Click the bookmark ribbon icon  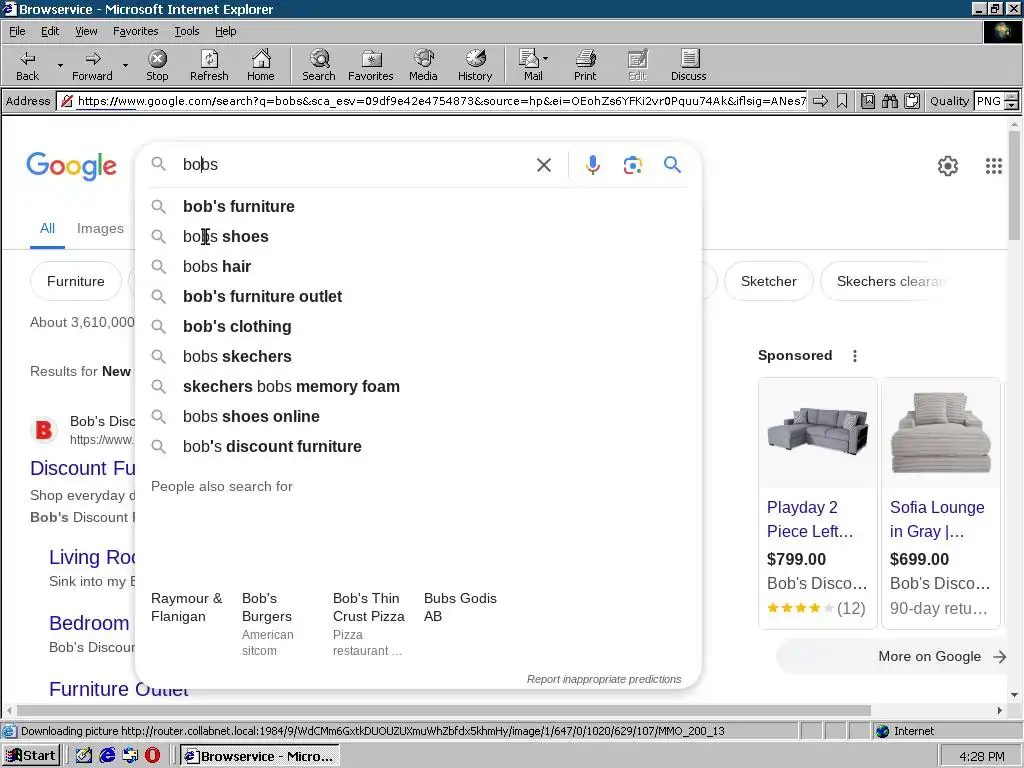pos(842,101)
